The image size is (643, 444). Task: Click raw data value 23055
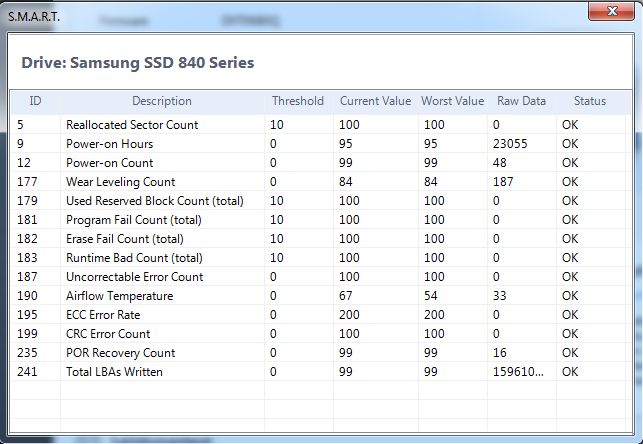510,143
